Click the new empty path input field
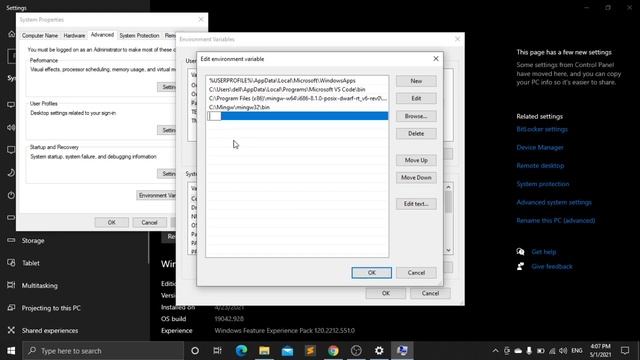This screenshot has height=360, width=640. [x=298, y=116]
